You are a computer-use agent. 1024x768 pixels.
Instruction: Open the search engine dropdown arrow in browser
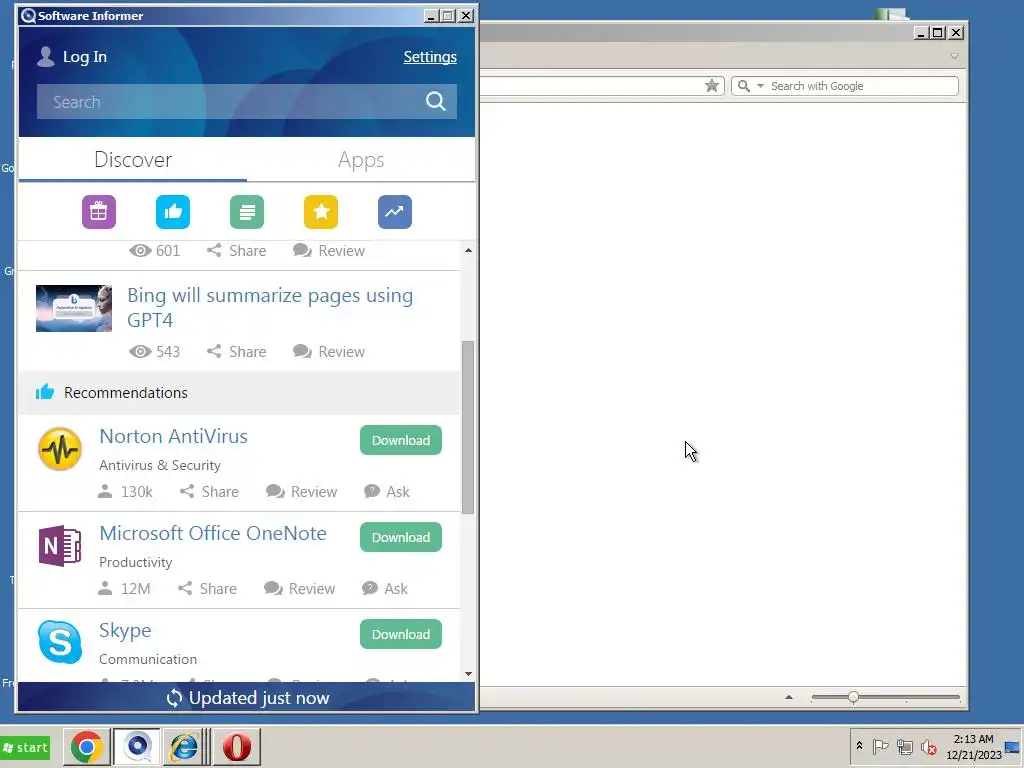click(760, 86)
